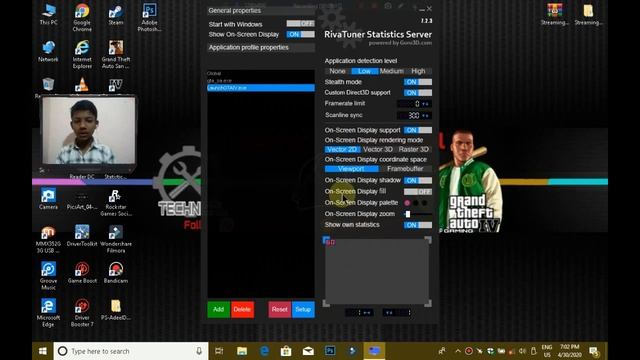This screenshot has height=360, width=640.
Task: Launch Microsoft Edge desktop shortcut
Action: pos(48,312)
